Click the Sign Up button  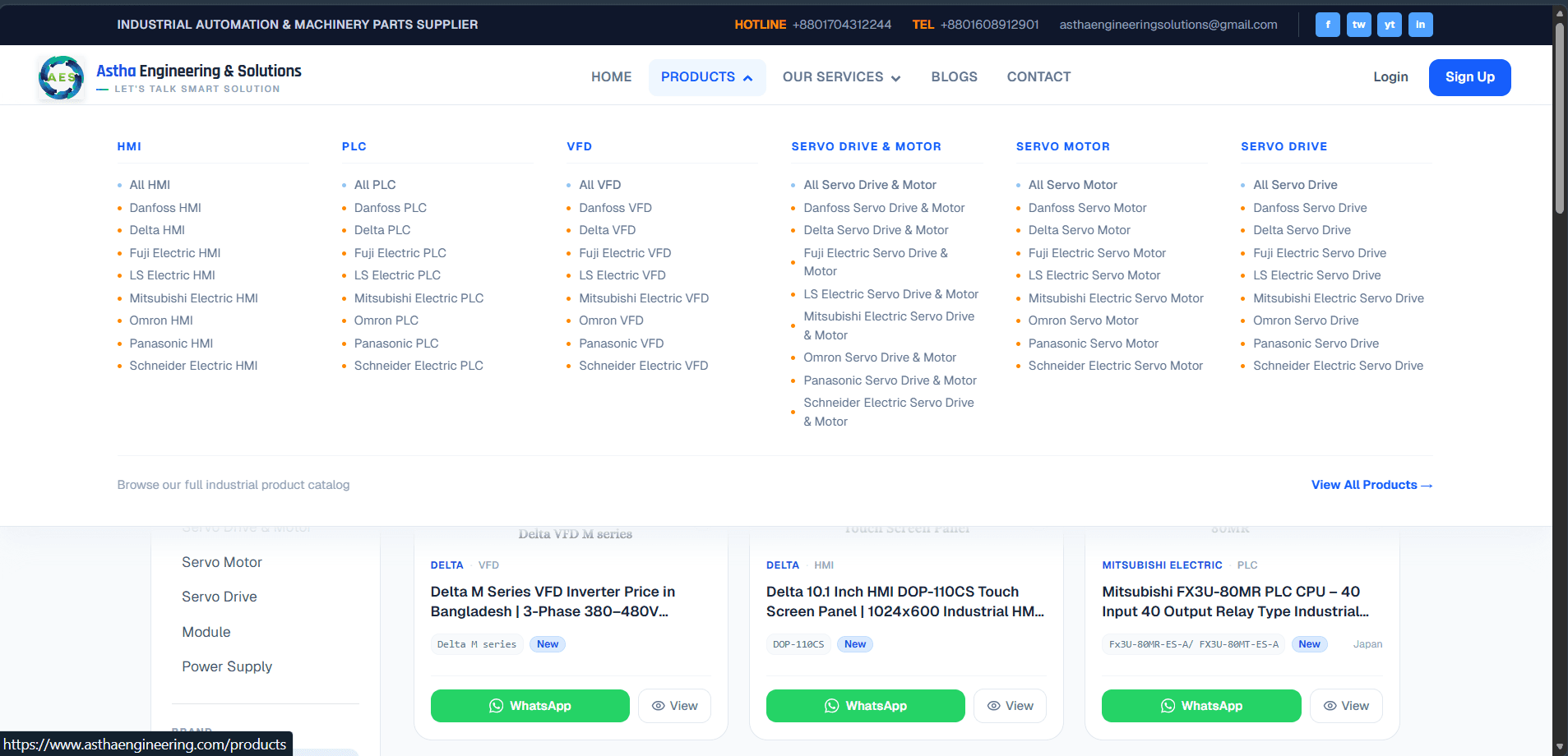tap(1469, 77)
